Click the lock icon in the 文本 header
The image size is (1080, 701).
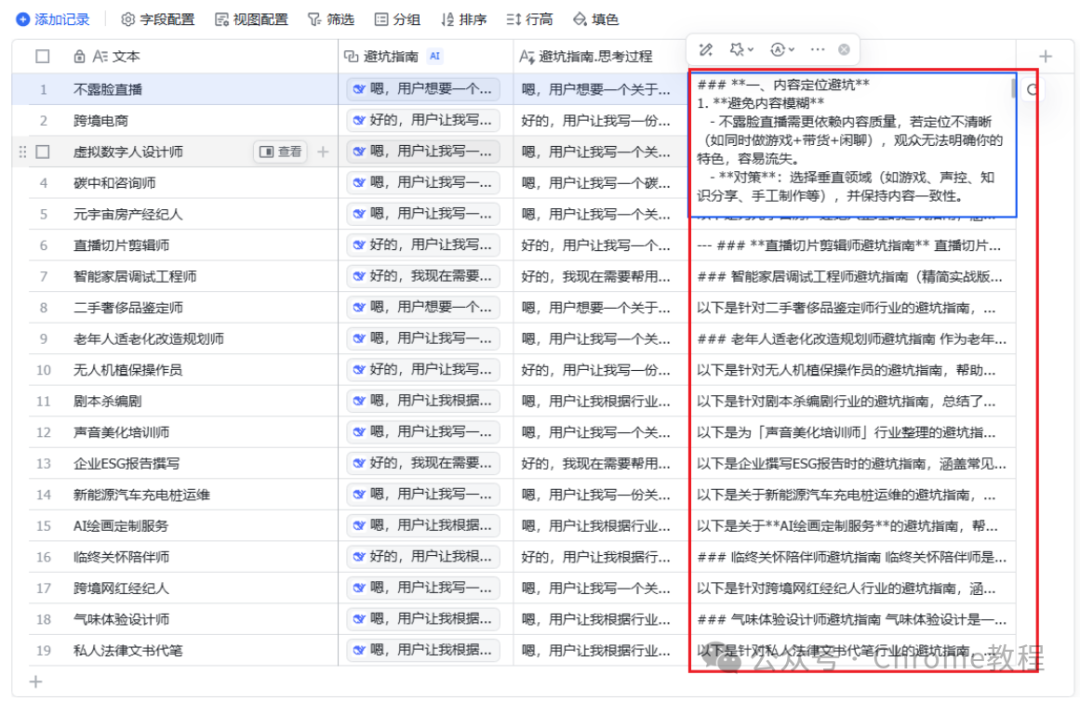coord(79,56)
